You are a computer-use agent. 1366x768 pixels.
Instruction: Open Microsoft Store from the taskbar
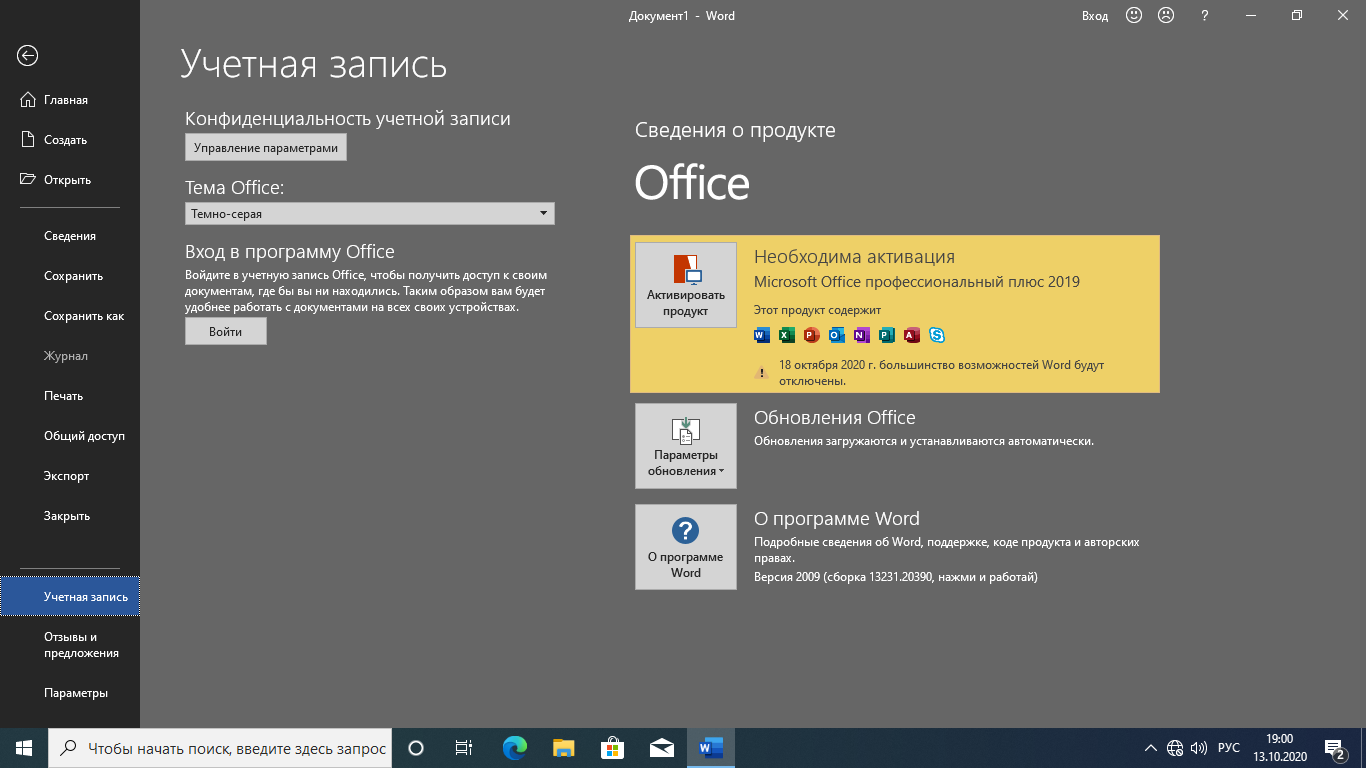click(613, 748)
